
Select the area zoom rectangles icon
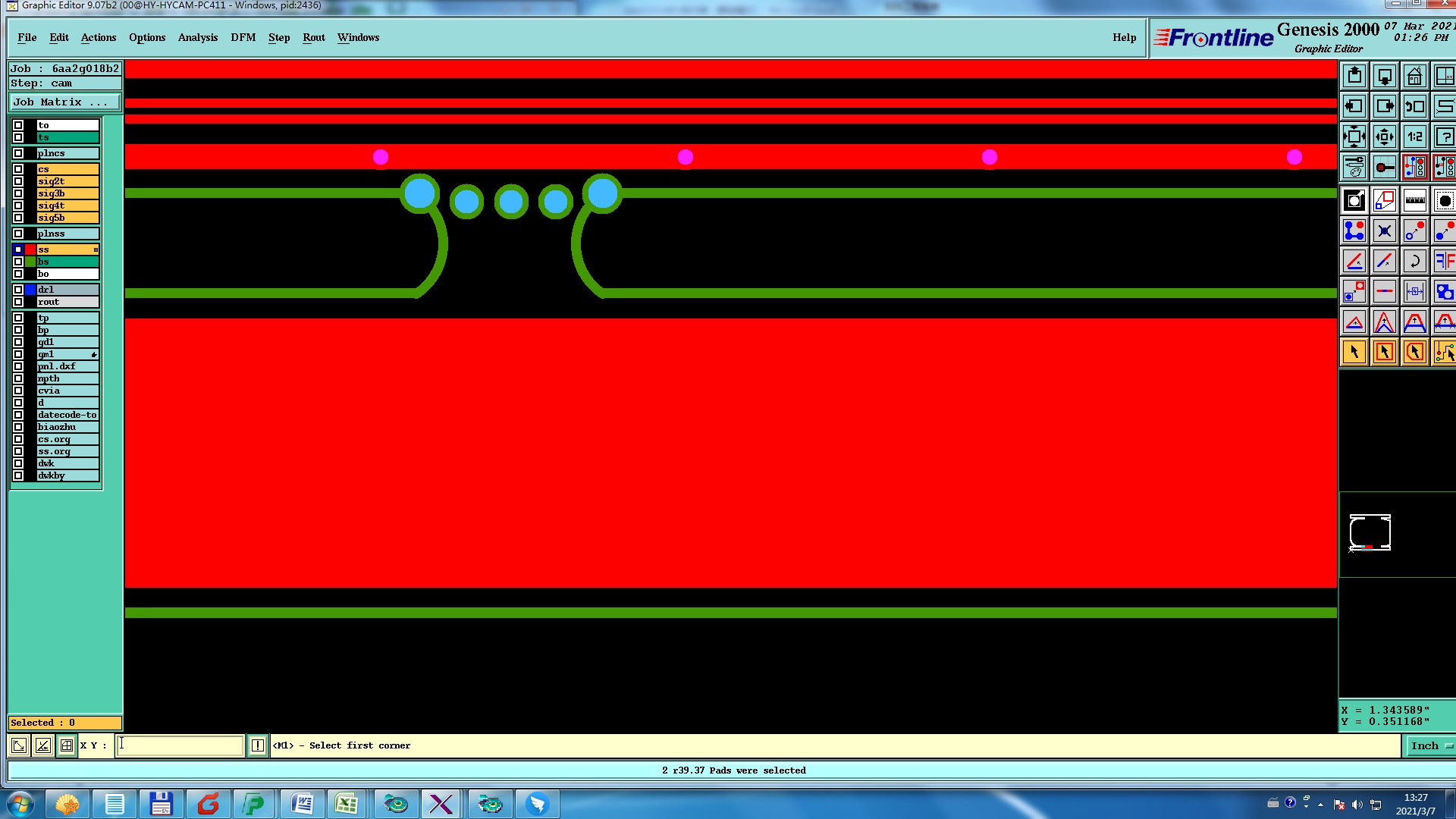[x=1385, y=200]
